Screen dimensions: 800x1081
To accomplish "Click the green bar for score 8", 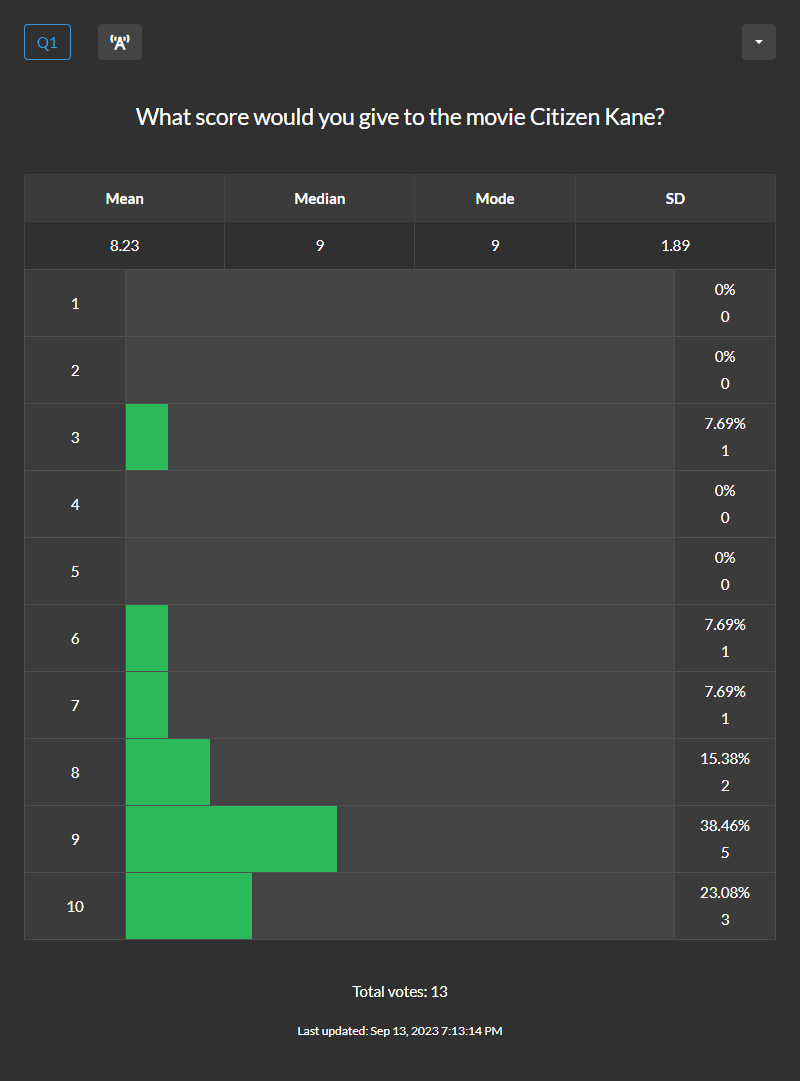I will point(167,771).
